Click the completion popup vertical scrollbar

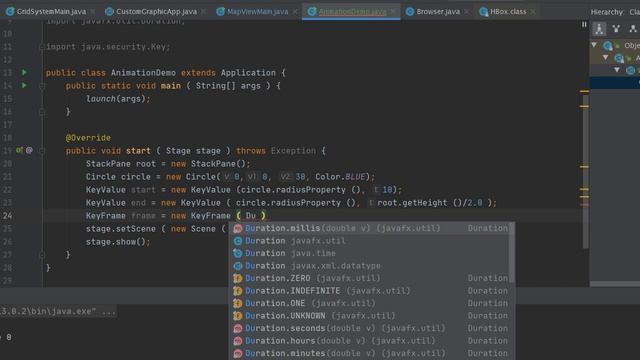[x=512, y=253]
